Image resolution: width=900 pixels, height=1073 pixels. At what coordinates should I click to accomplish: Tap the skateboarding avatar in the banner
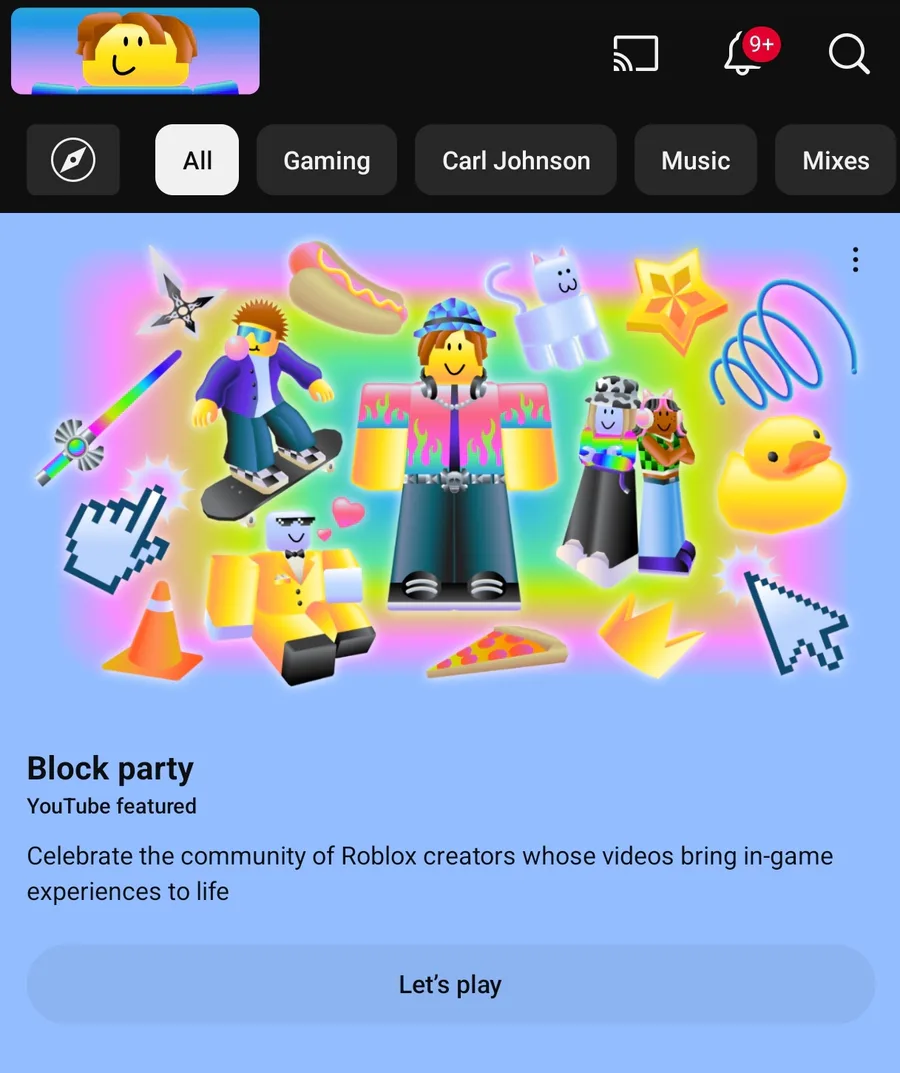tap(266, 404)
